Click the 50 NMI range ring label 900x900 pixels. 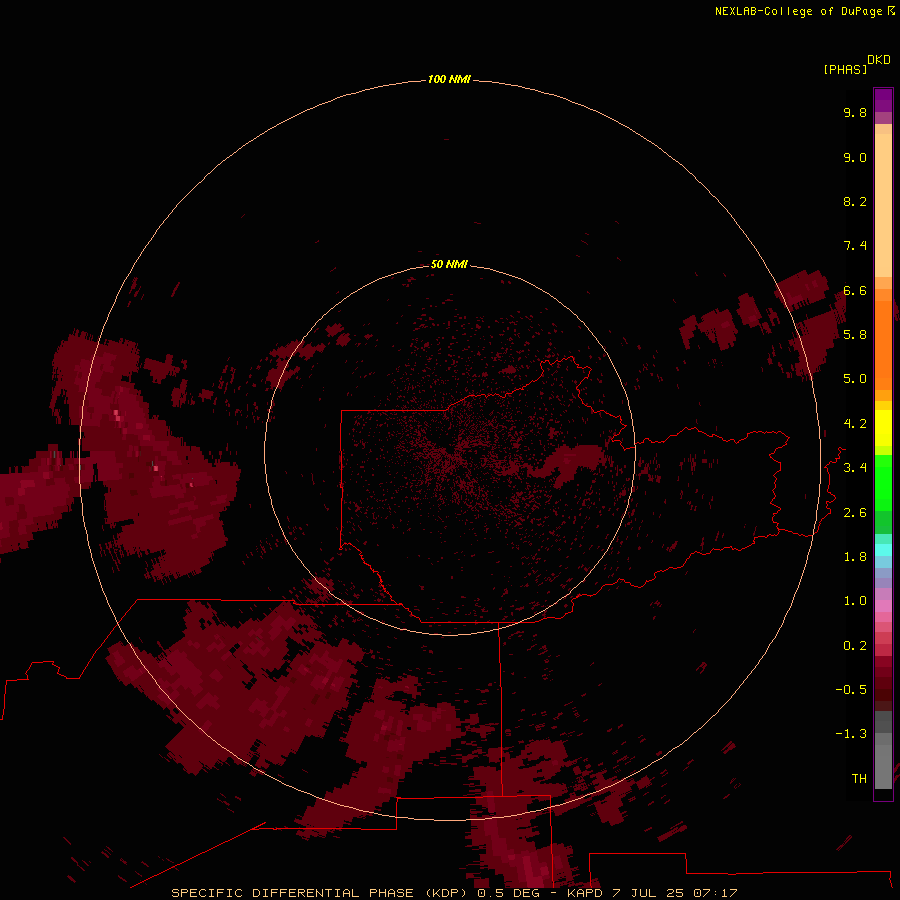coord(449,264)
